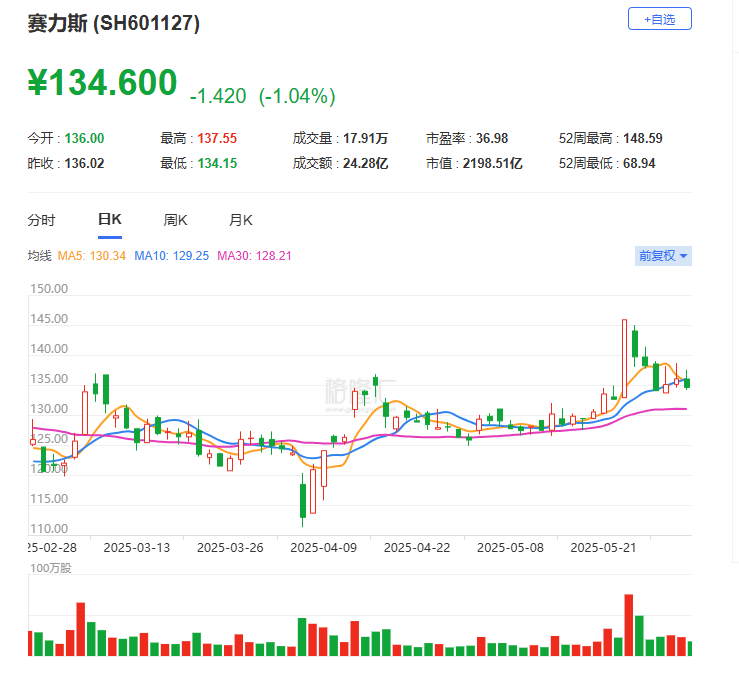Click the 均线 moving average legend label
The height and width of the screenshot is (679, 739).
pyautogui.click(x=39, y=256)
